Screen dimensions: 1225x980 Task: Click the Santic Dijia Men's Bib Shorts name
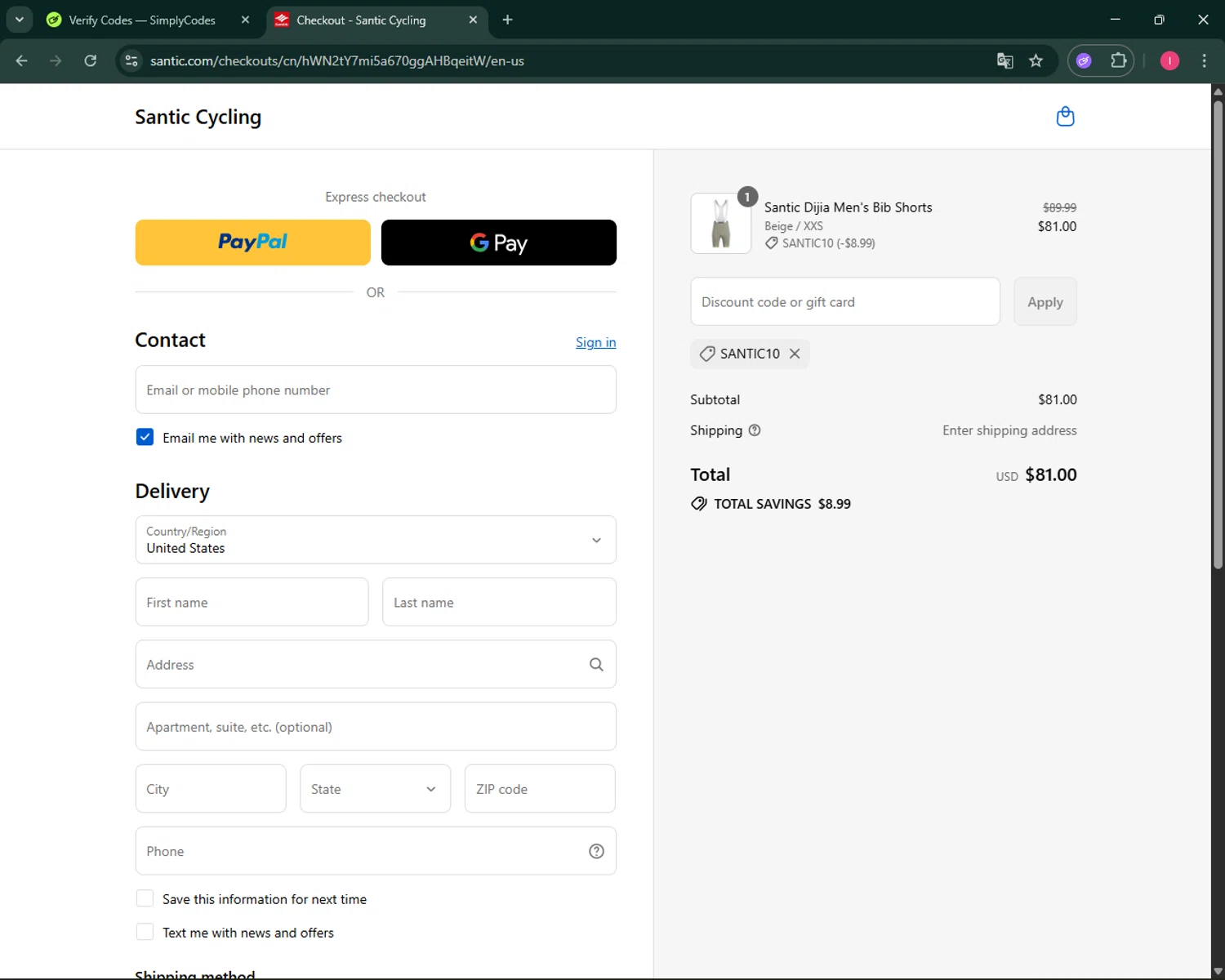pos(848,207)
